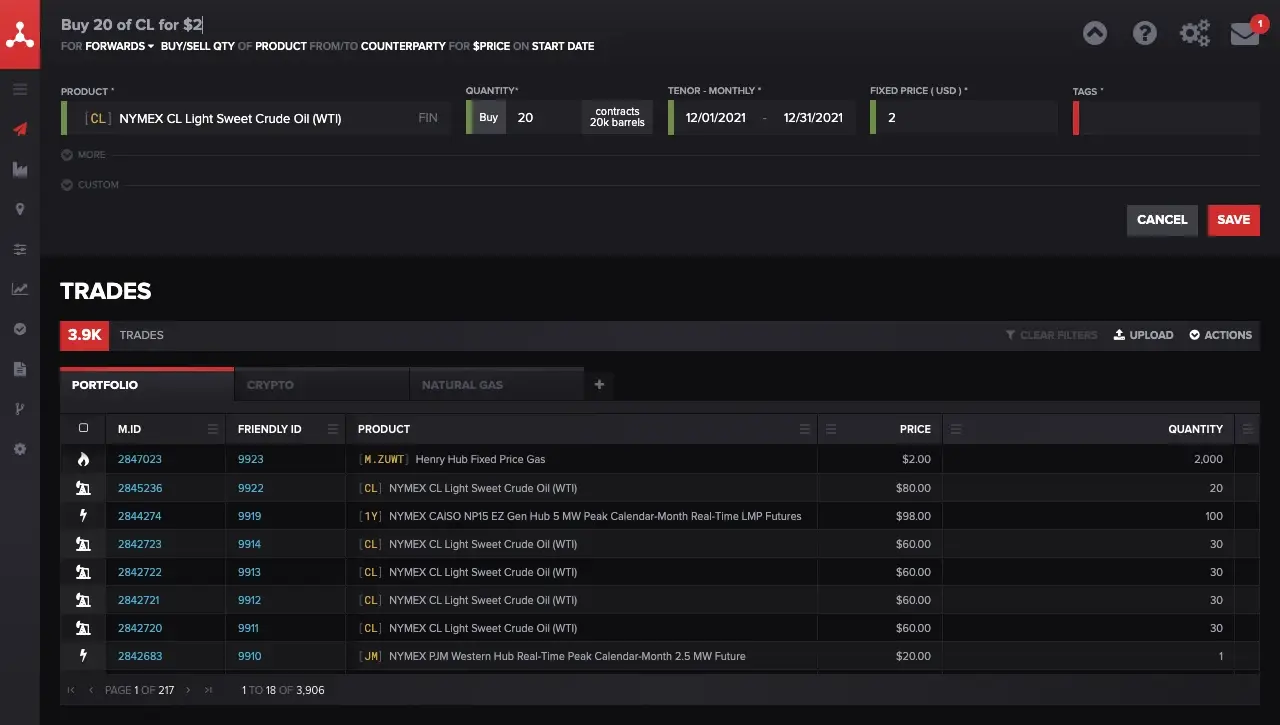Click UPLOAD trades
Screen dimensions: 1280x725
point(1143,335)
